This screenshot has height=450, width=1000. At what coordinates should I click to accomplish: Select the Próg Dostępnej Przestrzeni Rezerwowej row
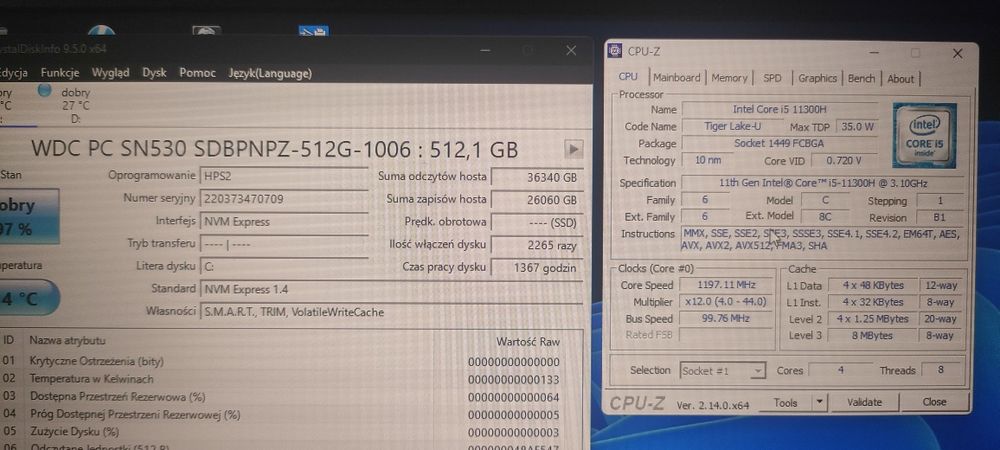[x=281, y=415]
